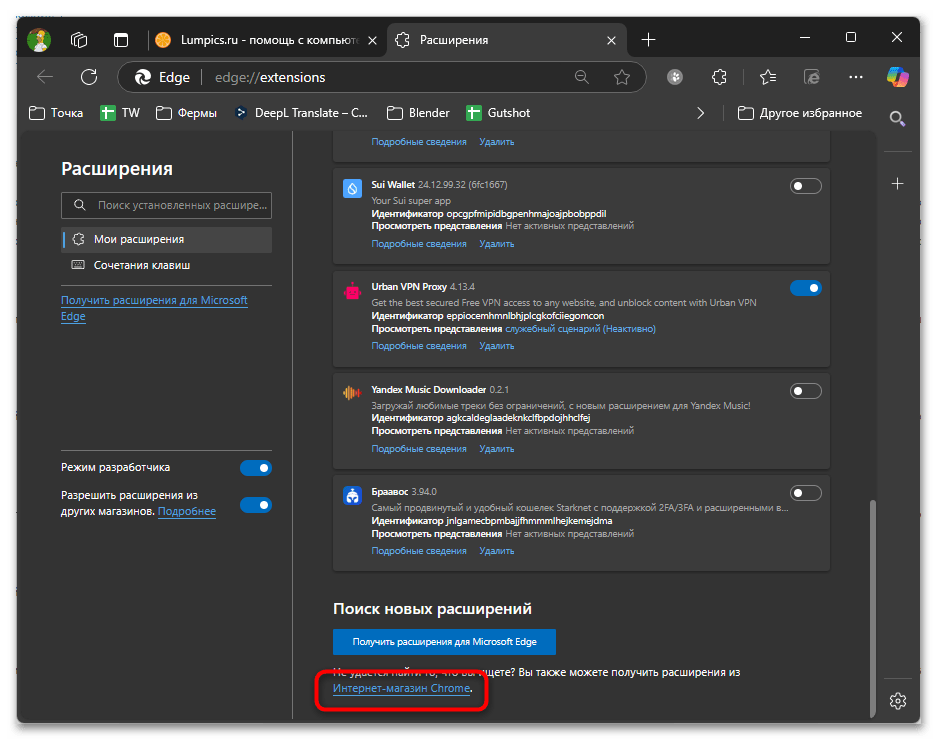The image size is (937, 740).
Task: Add a sidebar app with the plus
Action: [897, 184]
